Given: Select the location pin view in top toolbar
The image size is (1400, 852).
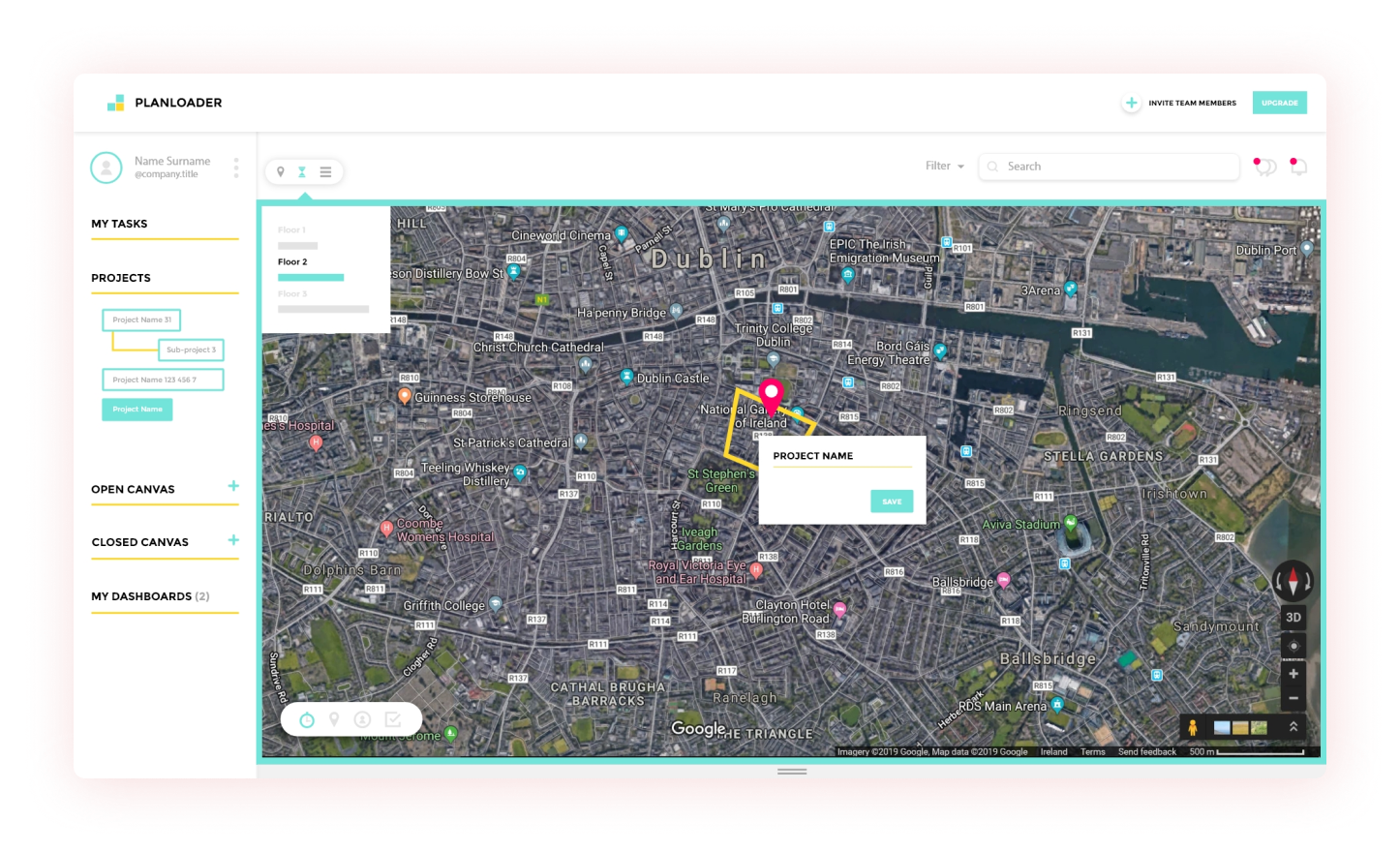Looking at the screenshot, I should 281,171.
